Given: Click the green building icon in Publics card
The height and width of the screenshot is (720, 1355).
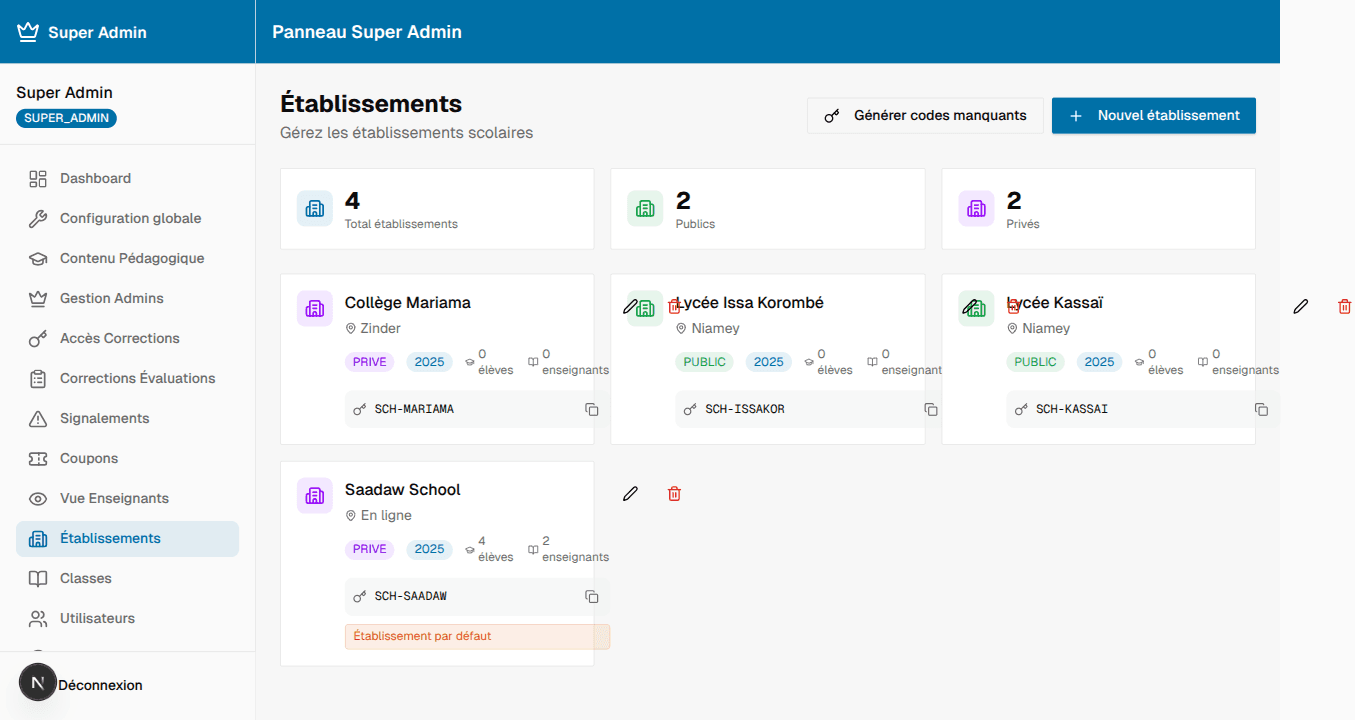Looking at the screenshot, I should coord(645,208).
